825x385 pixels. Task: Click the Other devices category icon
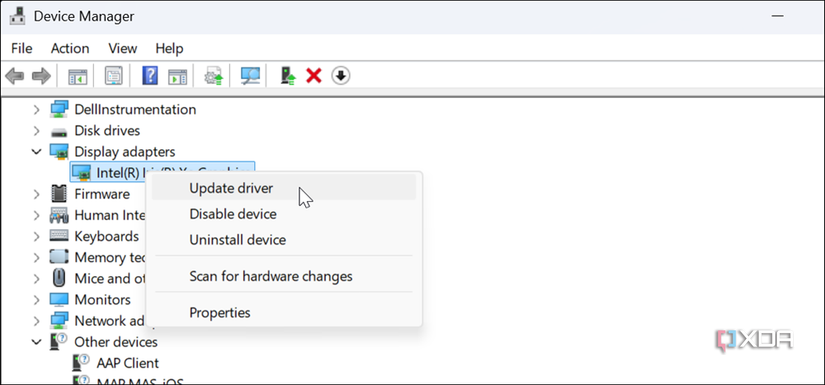point(59,342)
